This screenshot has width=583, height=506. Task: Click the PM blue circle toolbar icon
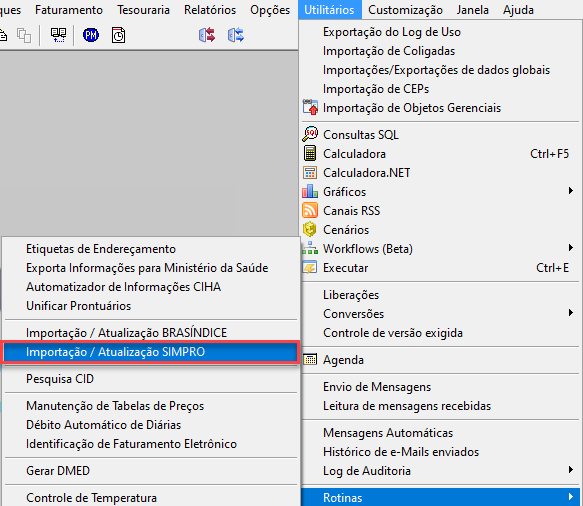coord(91,35)
